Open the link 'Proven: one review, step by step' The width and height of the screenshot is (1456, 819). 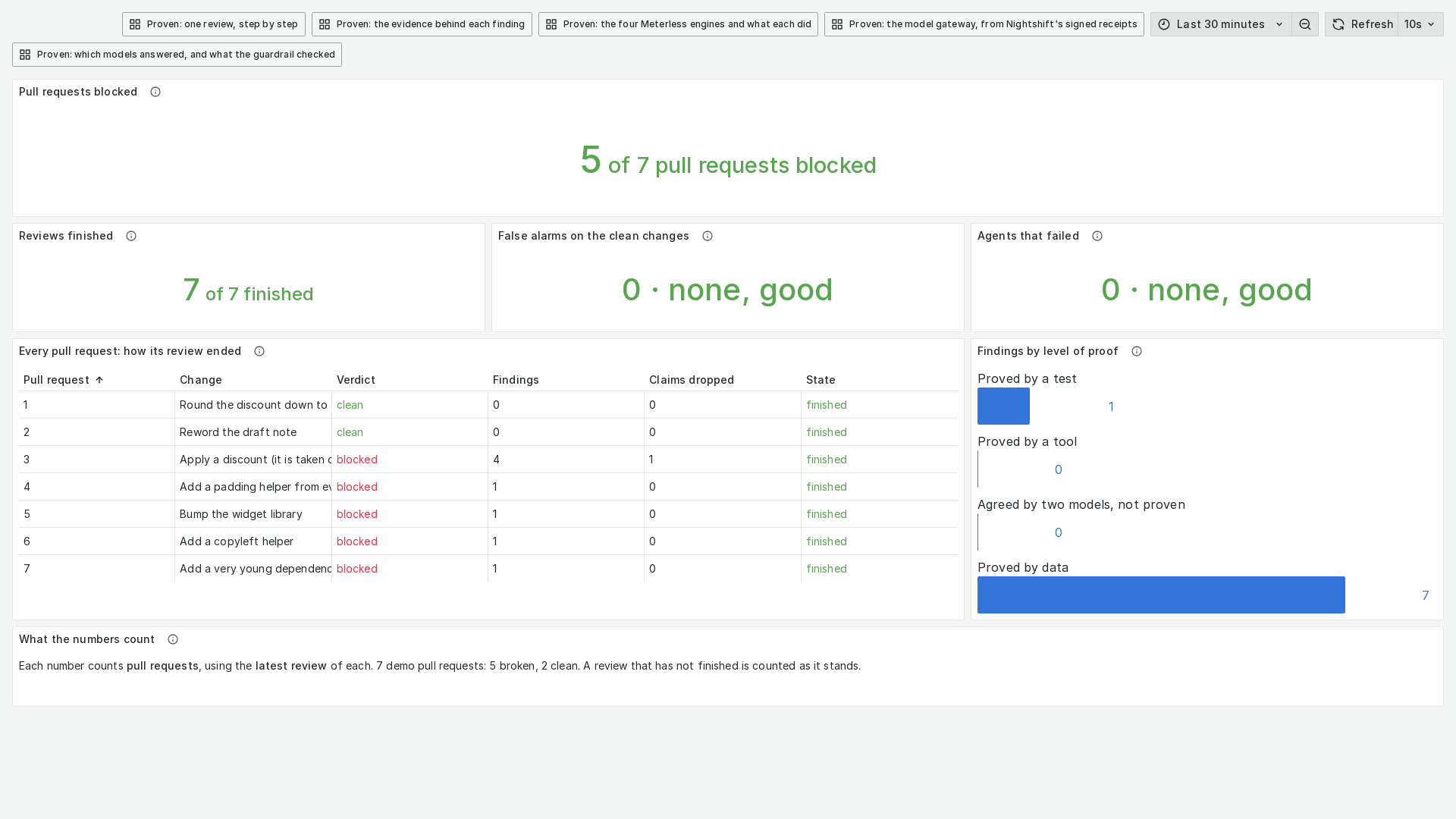(214, 24)
